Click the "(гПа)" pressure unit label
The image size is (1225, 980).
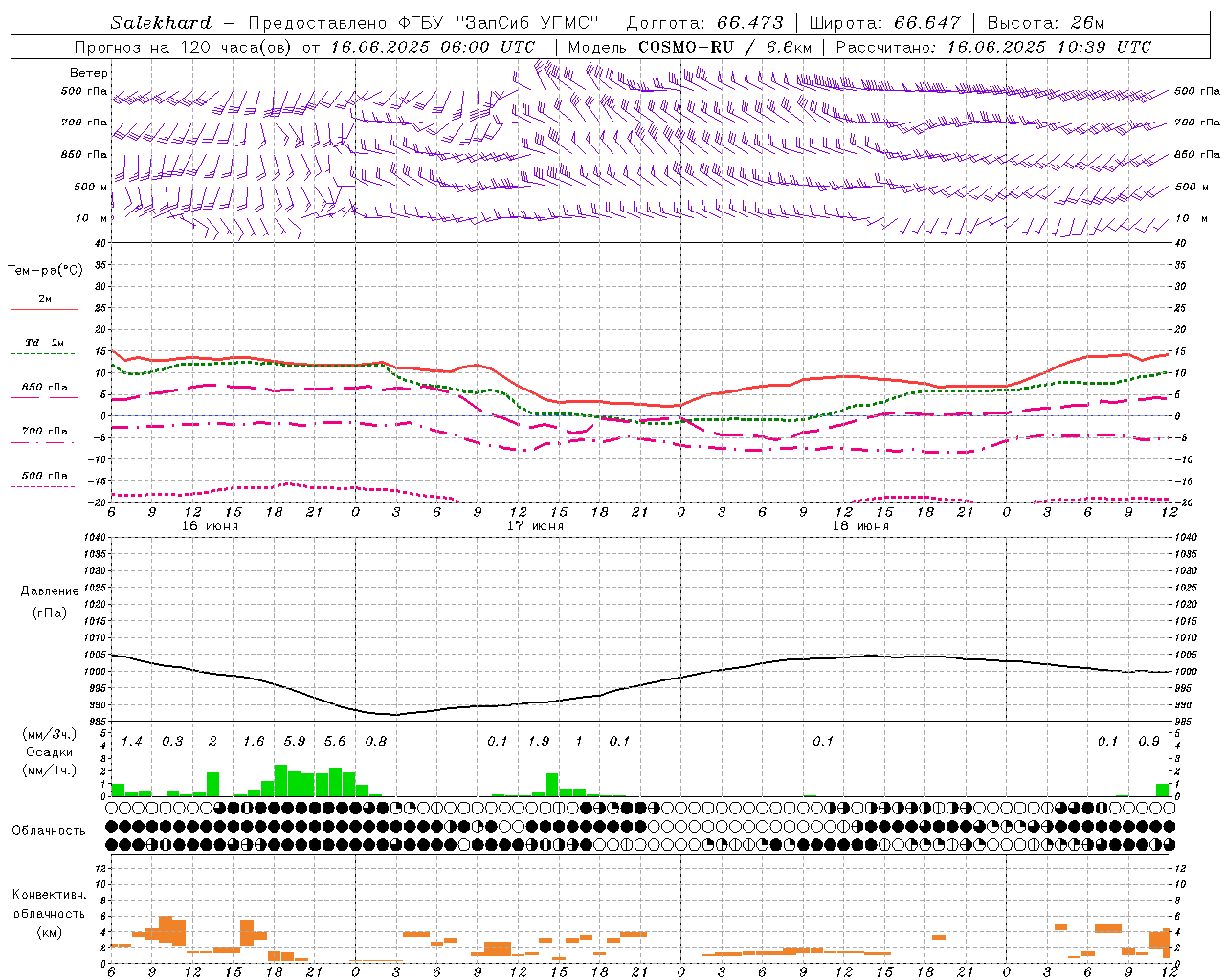pos(50,612)
